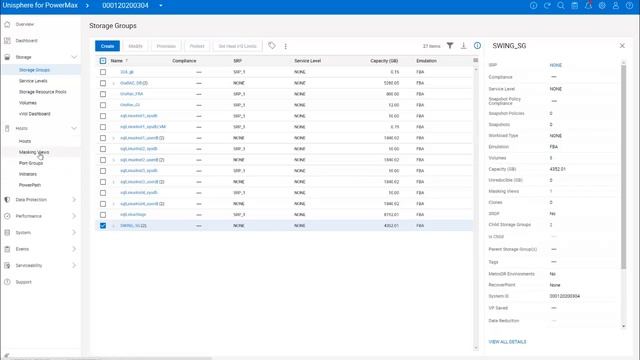Image resolution: width=640 pixels, height=360 pixels.
Task: Click the circular info icon in the header
Action: [x=533, y=5]
